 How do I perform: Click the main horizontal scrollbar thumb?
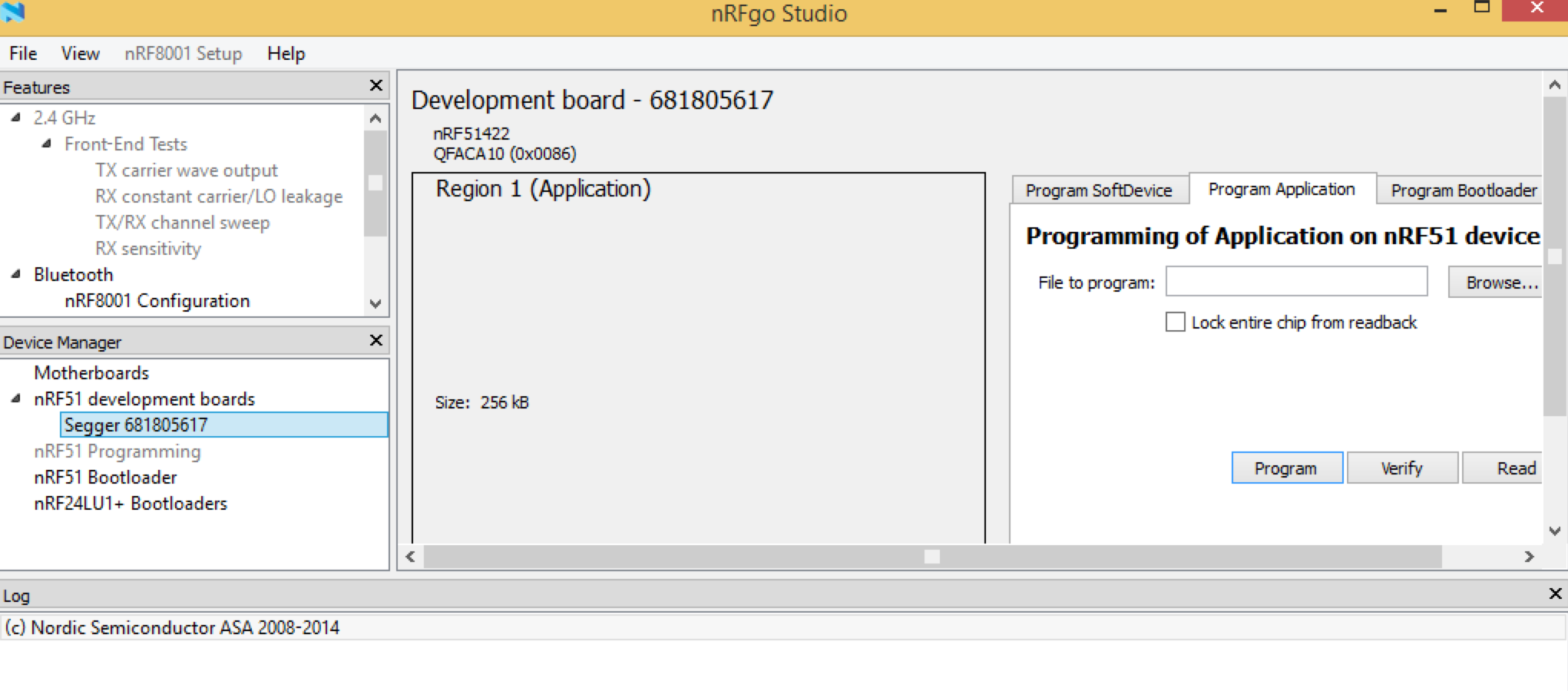coord(932,557)
